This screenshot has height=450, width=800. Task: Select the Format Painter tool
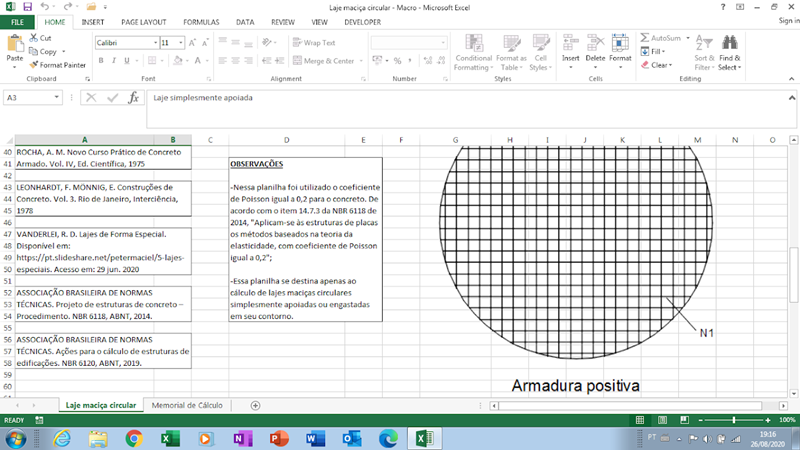[x=58, y=65]
